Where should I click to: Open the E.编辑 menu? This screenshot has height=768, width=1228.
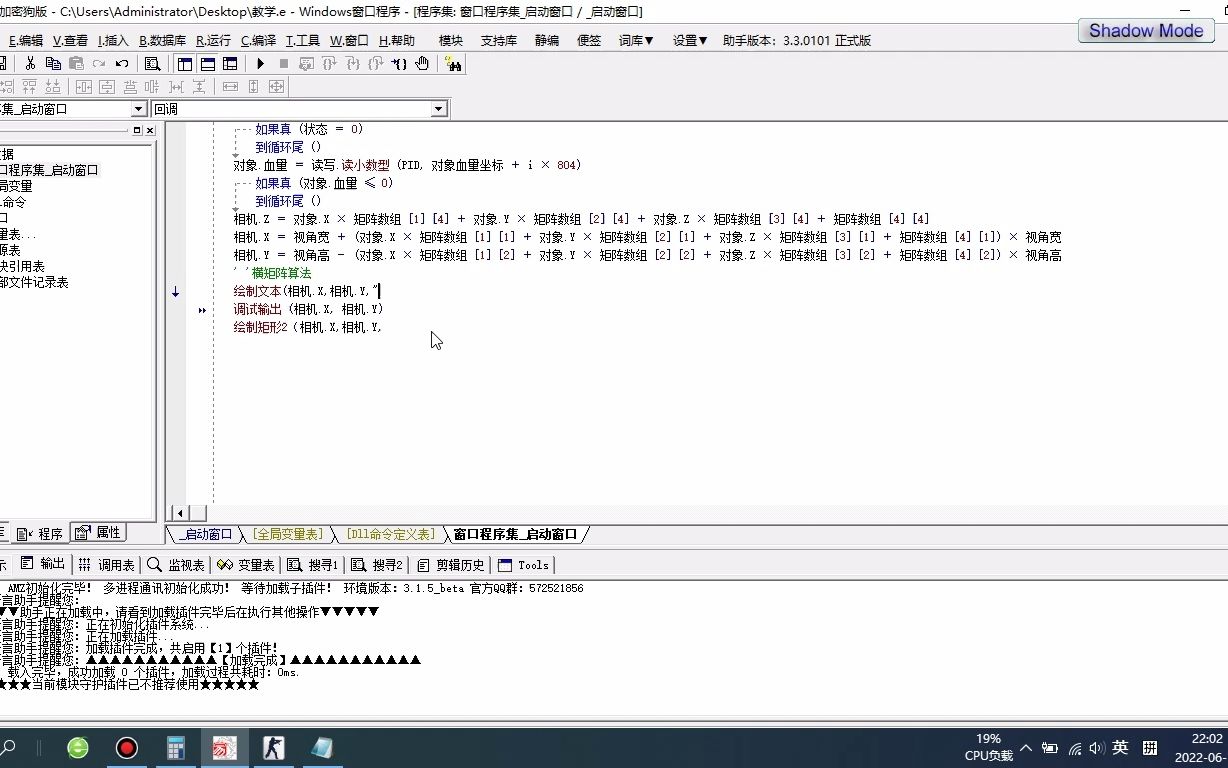[25, 41]
